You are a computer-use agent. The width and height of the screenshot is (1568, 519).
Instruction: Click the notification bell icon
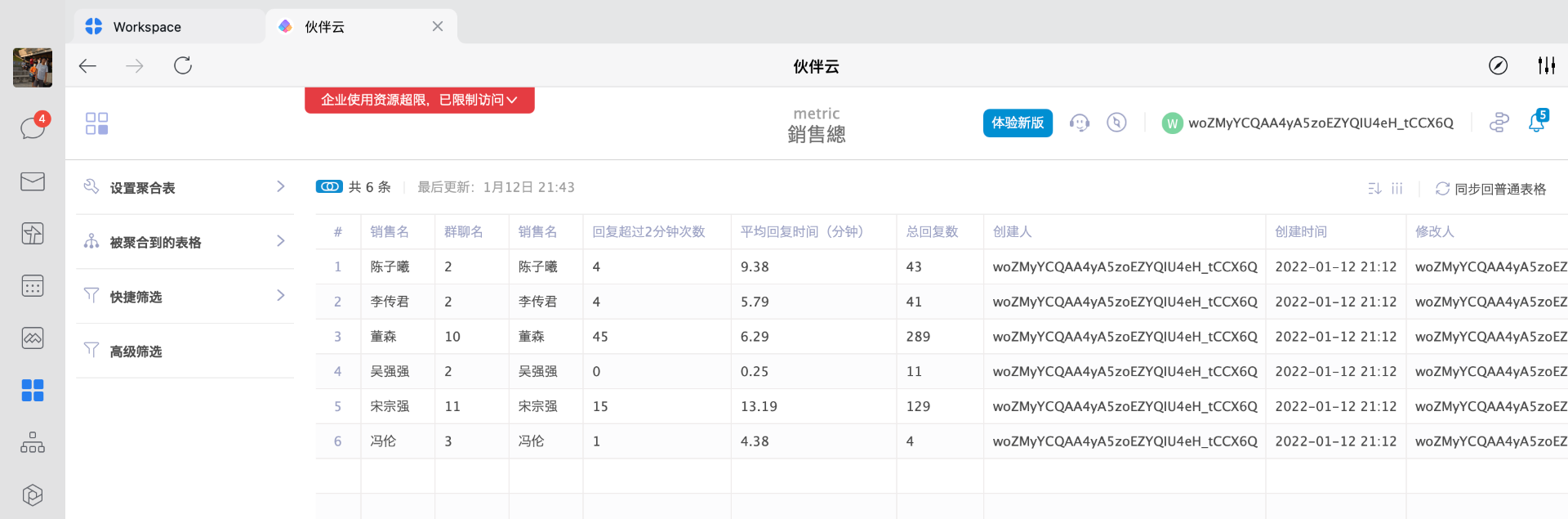click(1536, 123)
